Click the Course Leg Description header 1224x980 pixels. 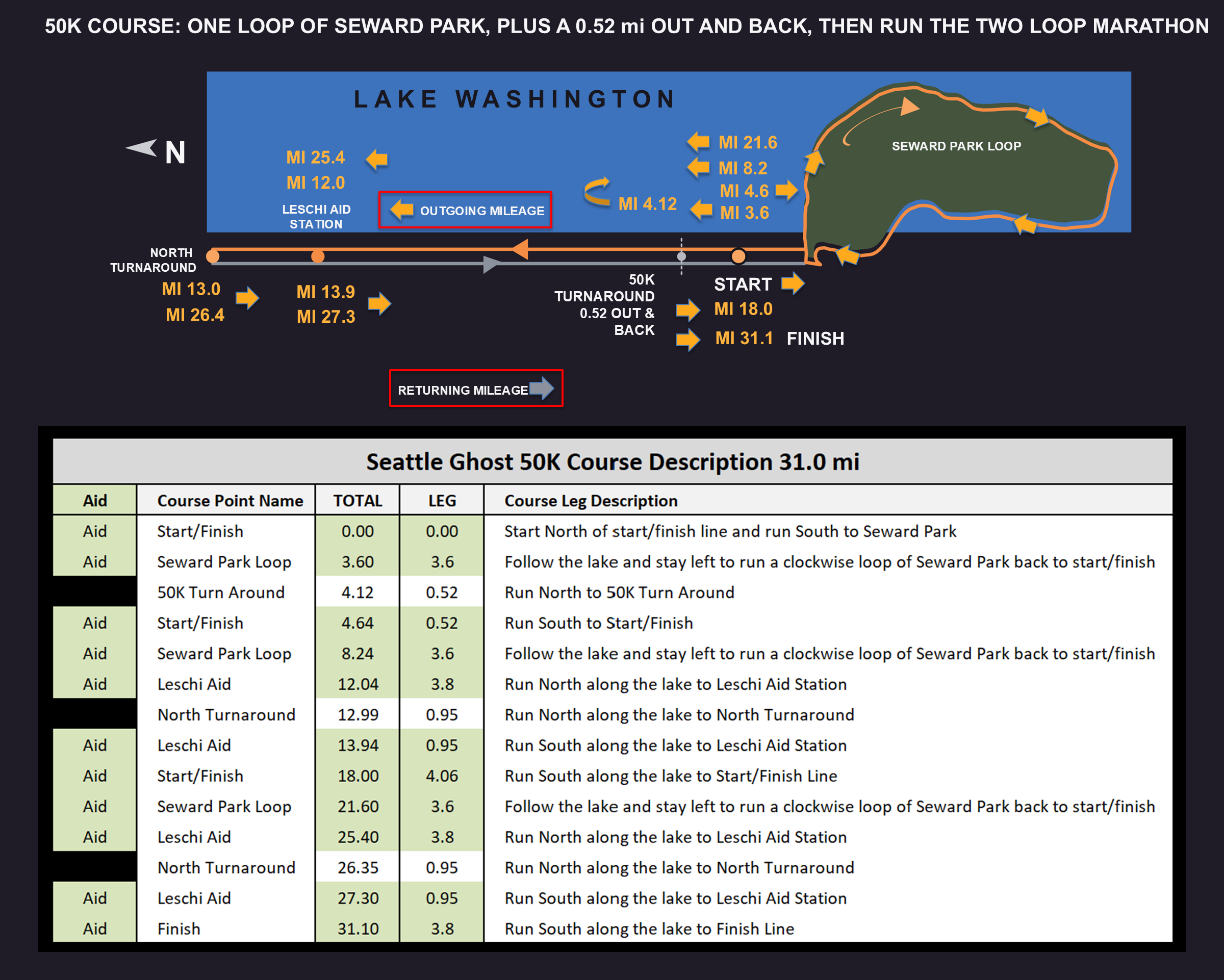[x=591, y=501]
